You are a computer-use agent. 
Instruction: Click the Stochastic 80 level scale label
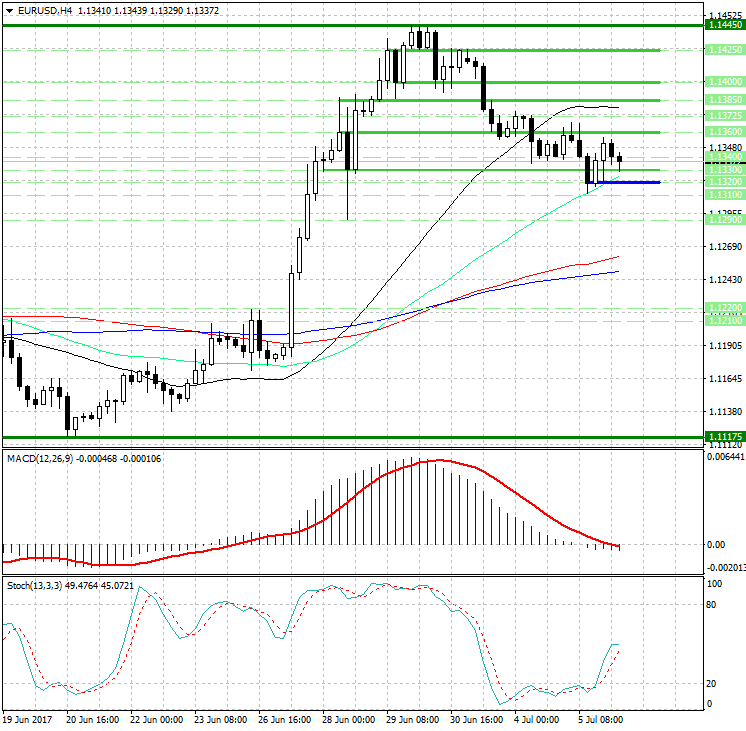click(714, 604)
